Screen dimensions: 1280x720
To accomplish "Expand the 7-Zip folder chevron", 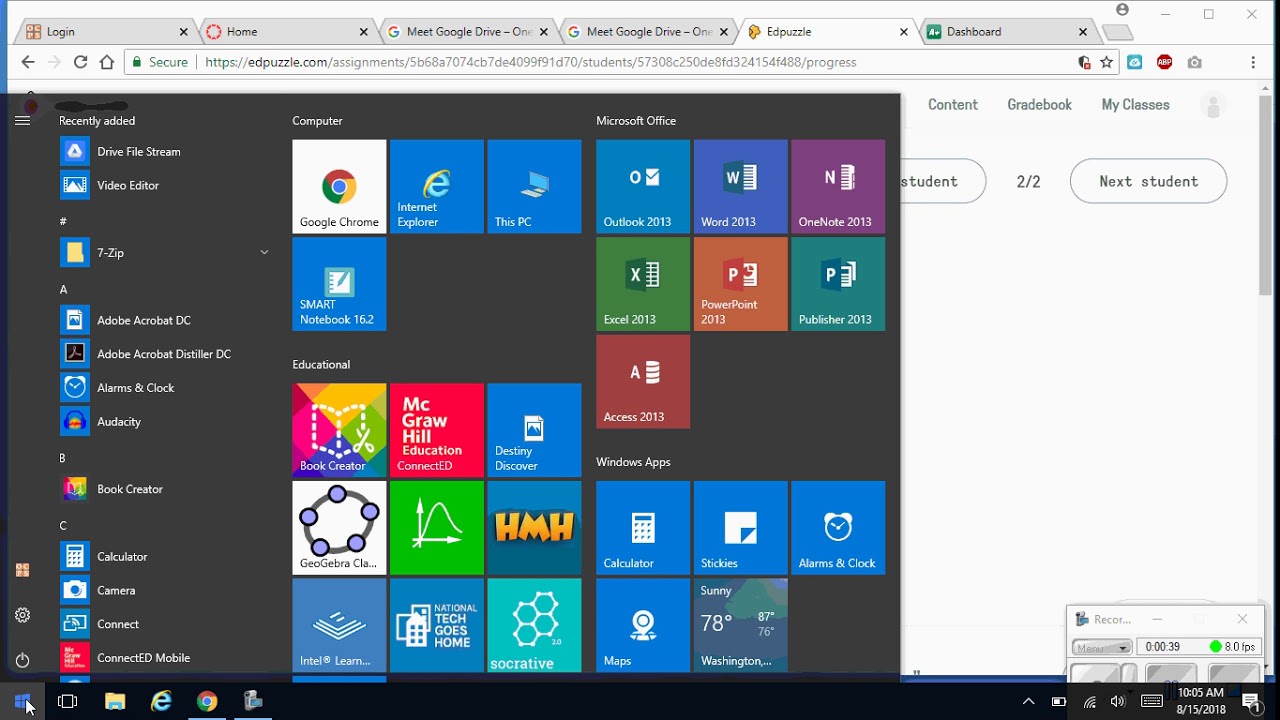I will pyautogui.click(x=264, y=253).
